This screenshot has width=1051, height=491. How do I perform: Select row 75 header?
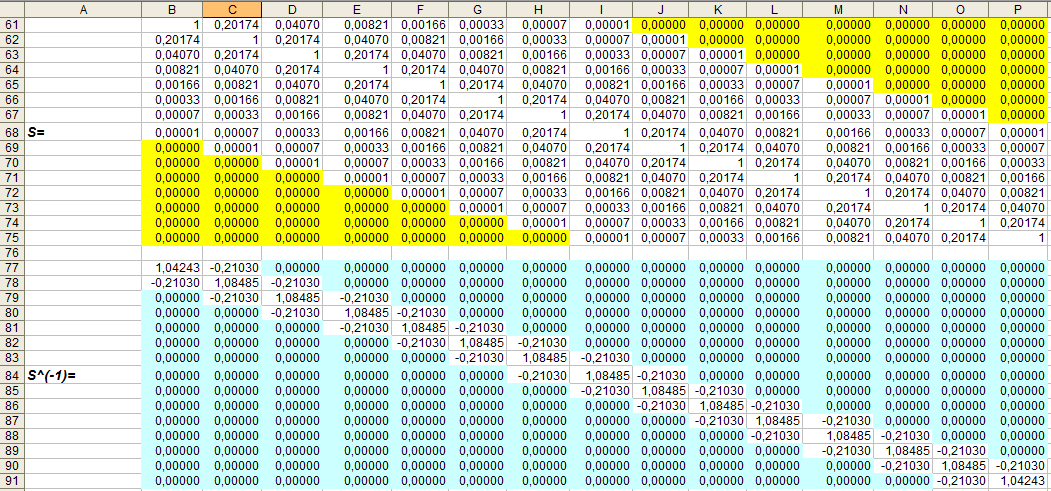[x=13, y=238]
